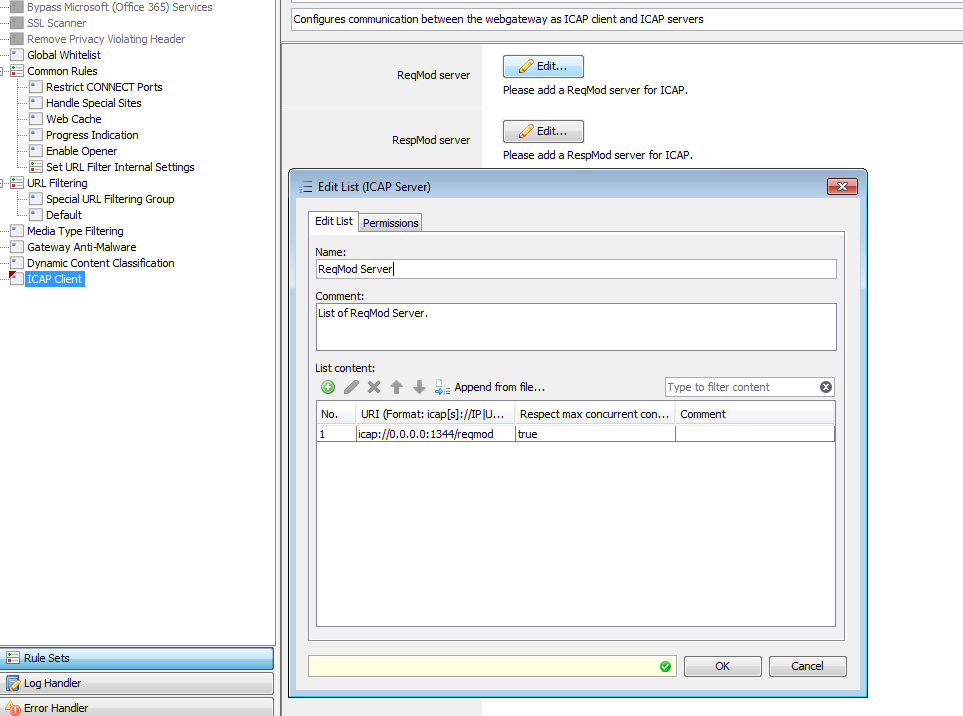
Task: Switch to the Permissions tab
Action: click(389, 222)
